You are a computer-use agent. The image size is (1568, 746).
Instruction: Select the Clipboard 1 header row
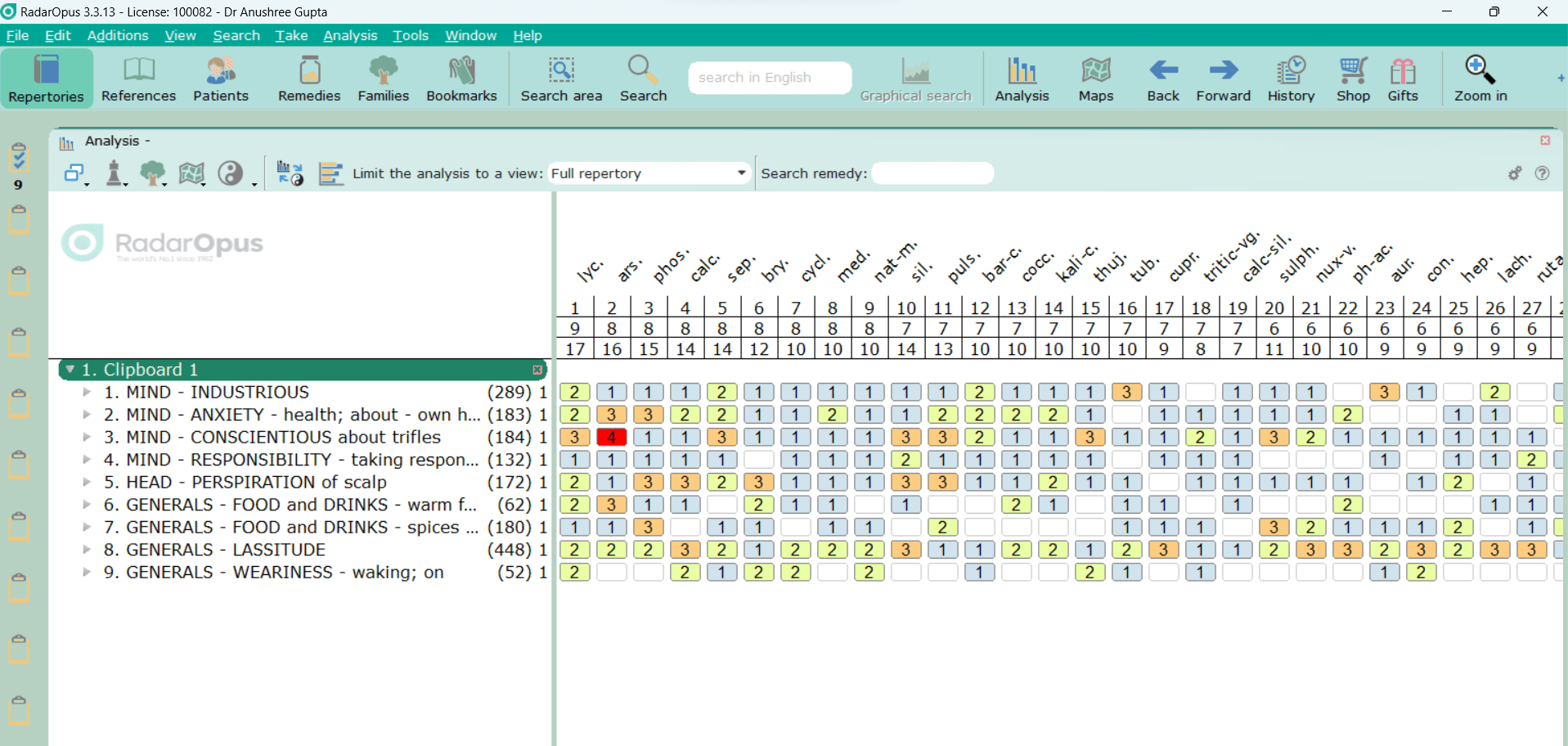tap(303, 370)
